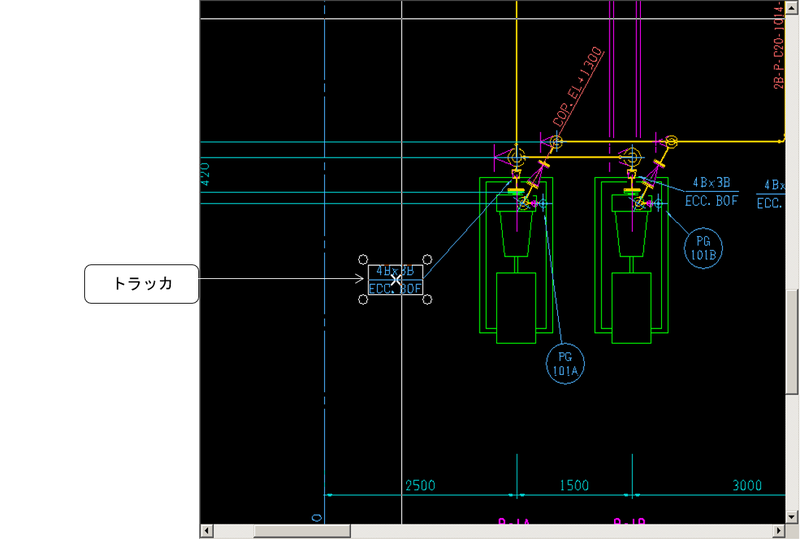Click the top-right tracker handle of the selected label
800x539 pixels.
(428, 258)
